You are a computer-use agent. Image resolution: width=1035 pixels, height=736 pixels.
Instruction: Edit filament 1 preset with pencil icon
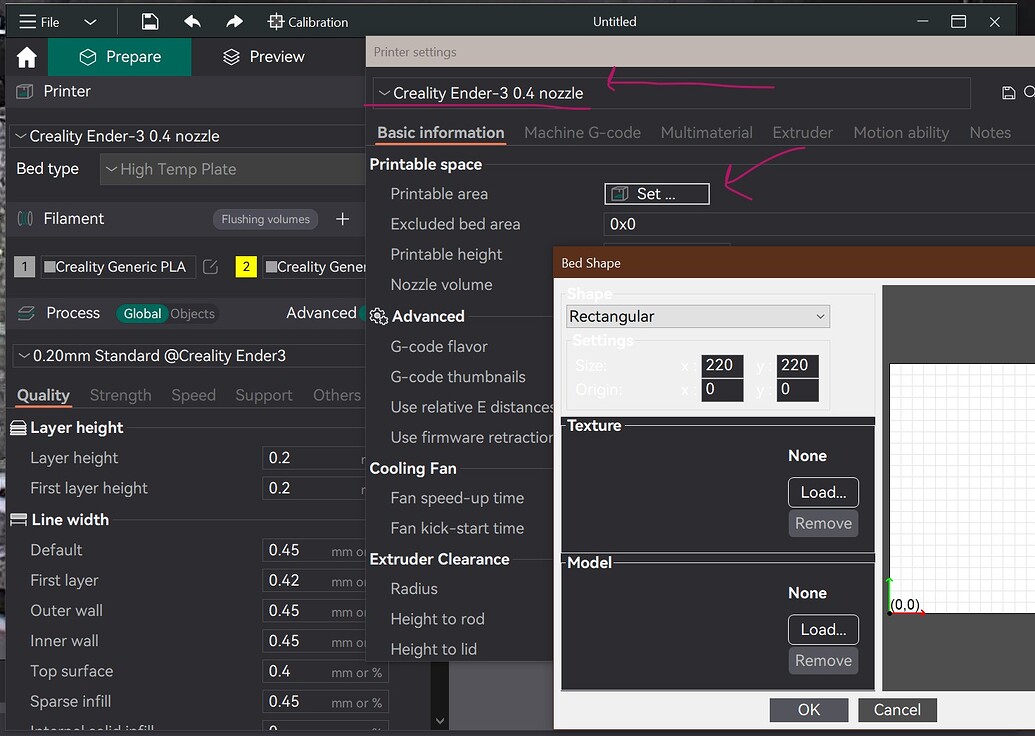[211, 267]
